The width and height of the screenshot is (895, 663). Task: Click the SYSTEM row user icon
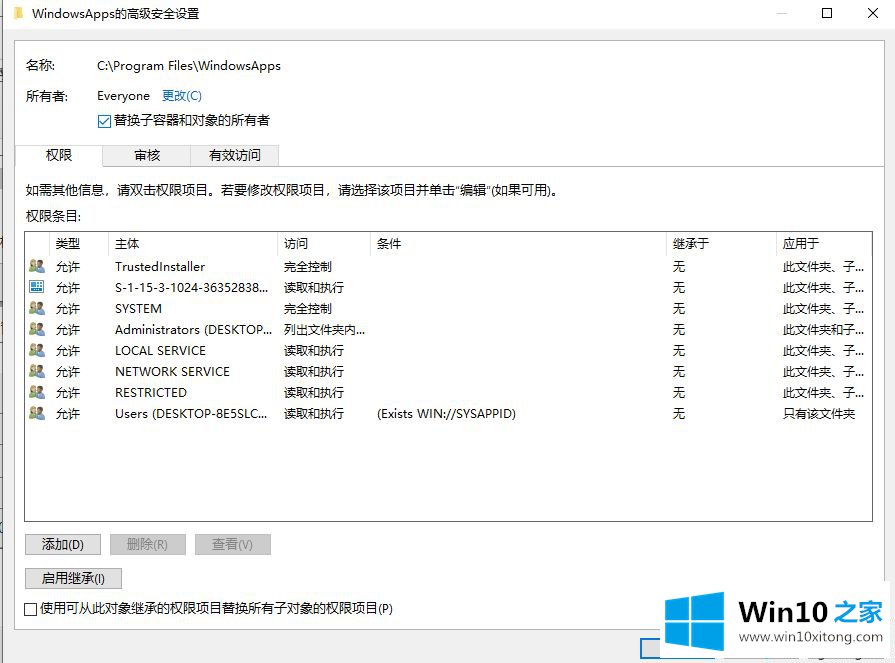pos(37,308)
